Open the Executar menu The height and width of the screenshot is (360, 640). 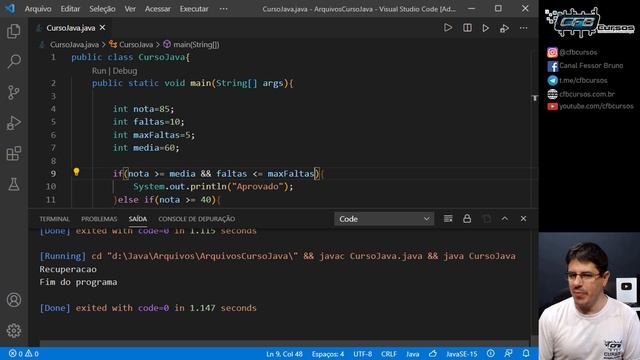tap(194, 9)
